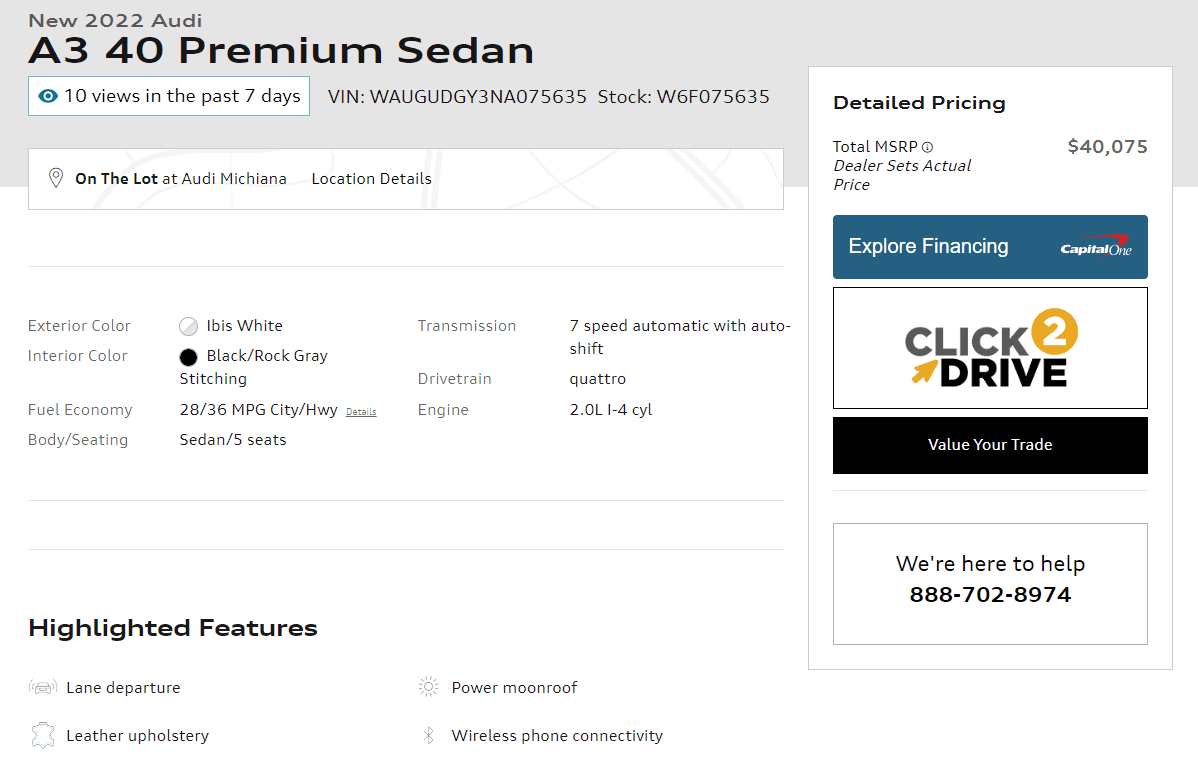
Task: Click the 10 views in past 7 days badge
Action: [169, 96]
